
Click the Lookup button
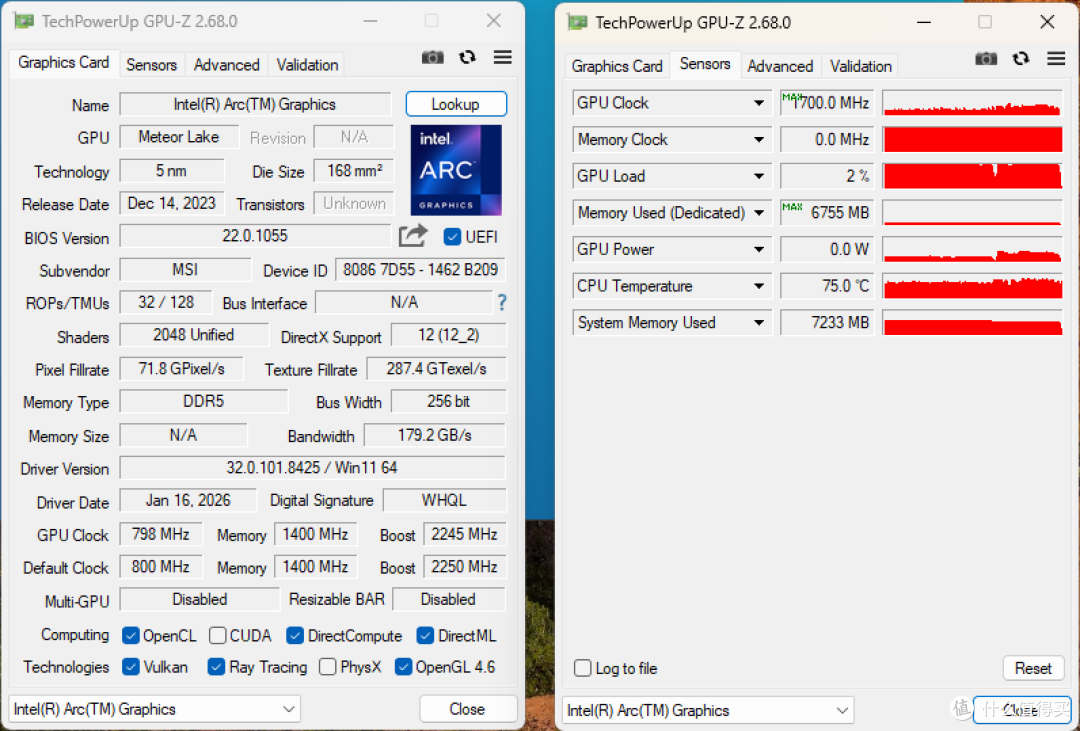click(456, 104)
